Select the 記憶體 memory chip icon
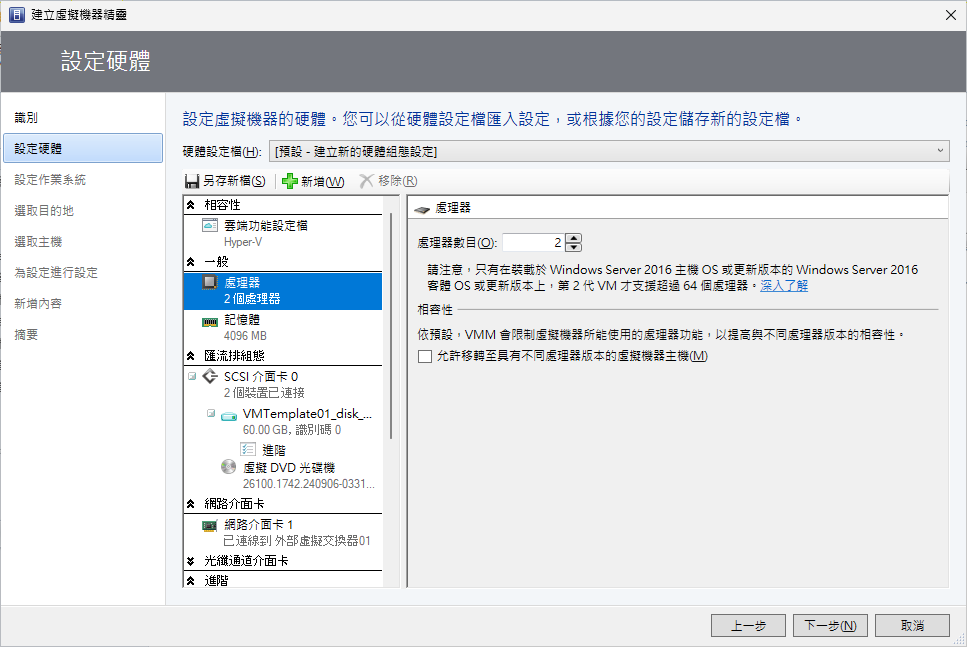Viewport: 967px width, 647px height. pyautogui.click(x=210, y=321)
